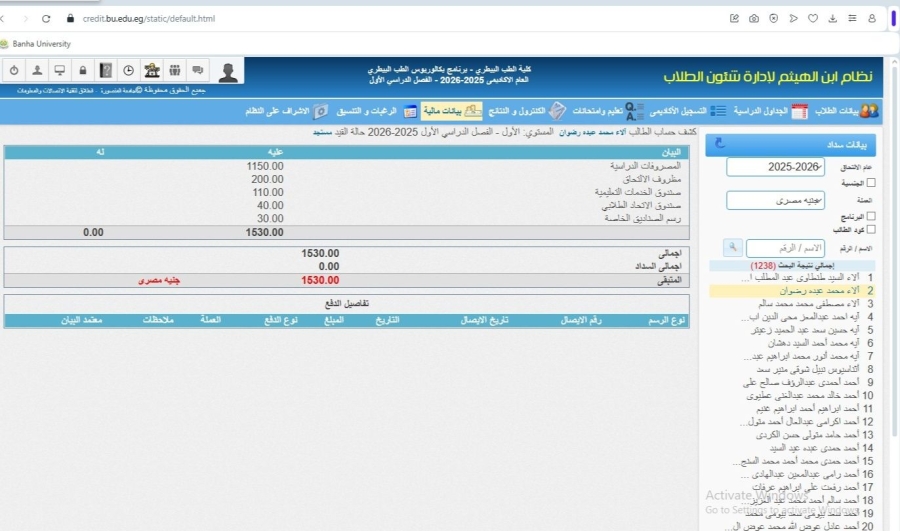900x531 pixels.
Task: Select student row 5 آيه حسين سعد
Action: (792, 330)
